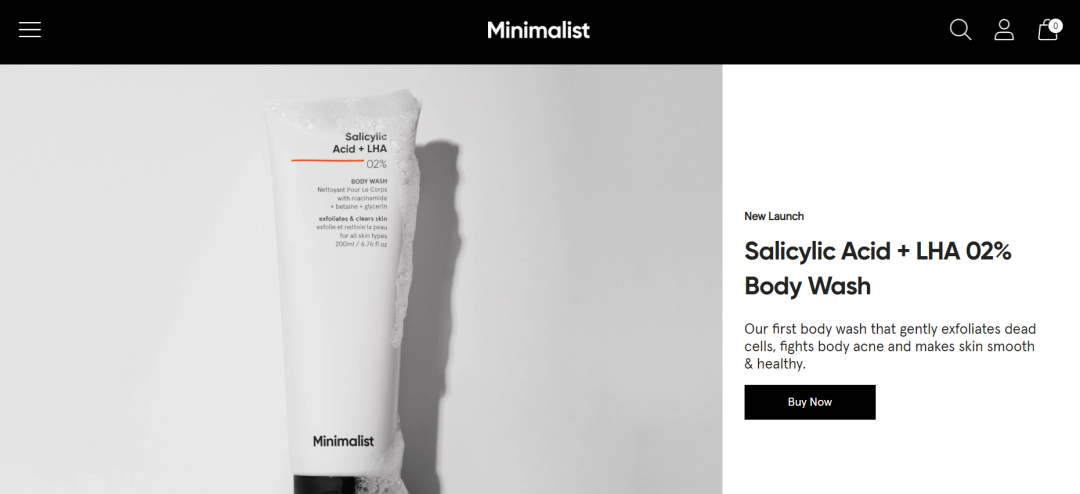
Task: Open the search magnifier icon
Action: [960, 30]
